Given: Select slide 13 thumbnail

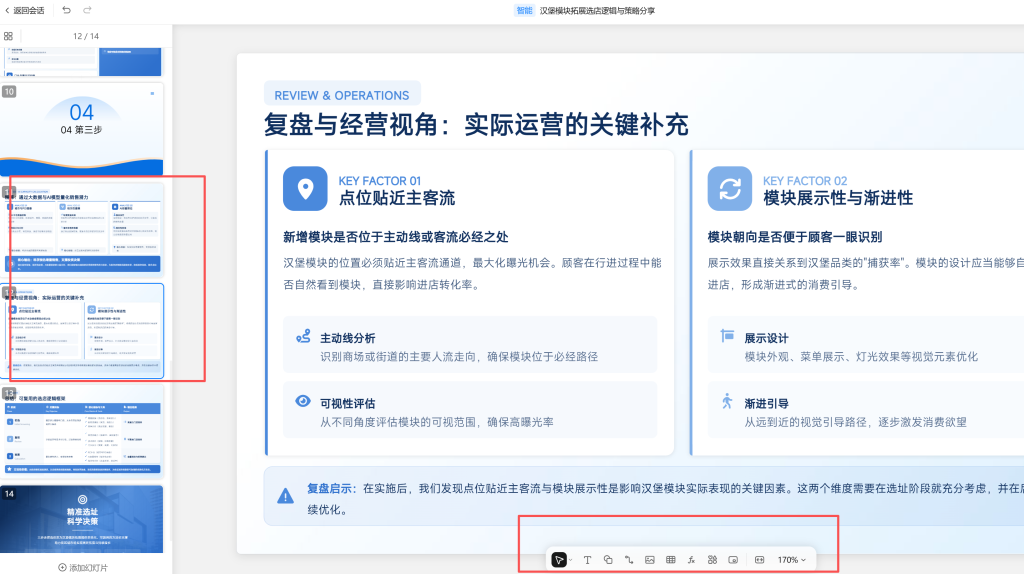Looking at the screenshot, I should click(x=82, y=431).
